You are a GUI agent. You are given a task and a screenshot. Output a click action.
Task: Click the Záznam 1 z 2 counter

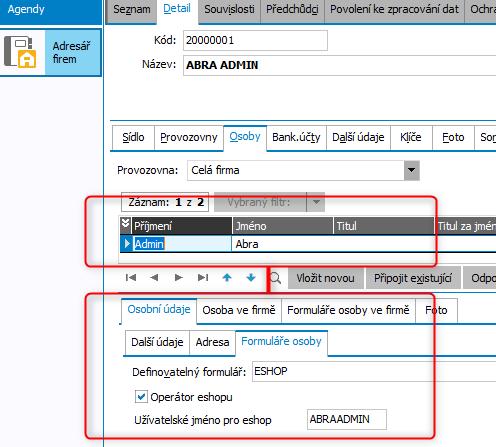tap(165, 202)
